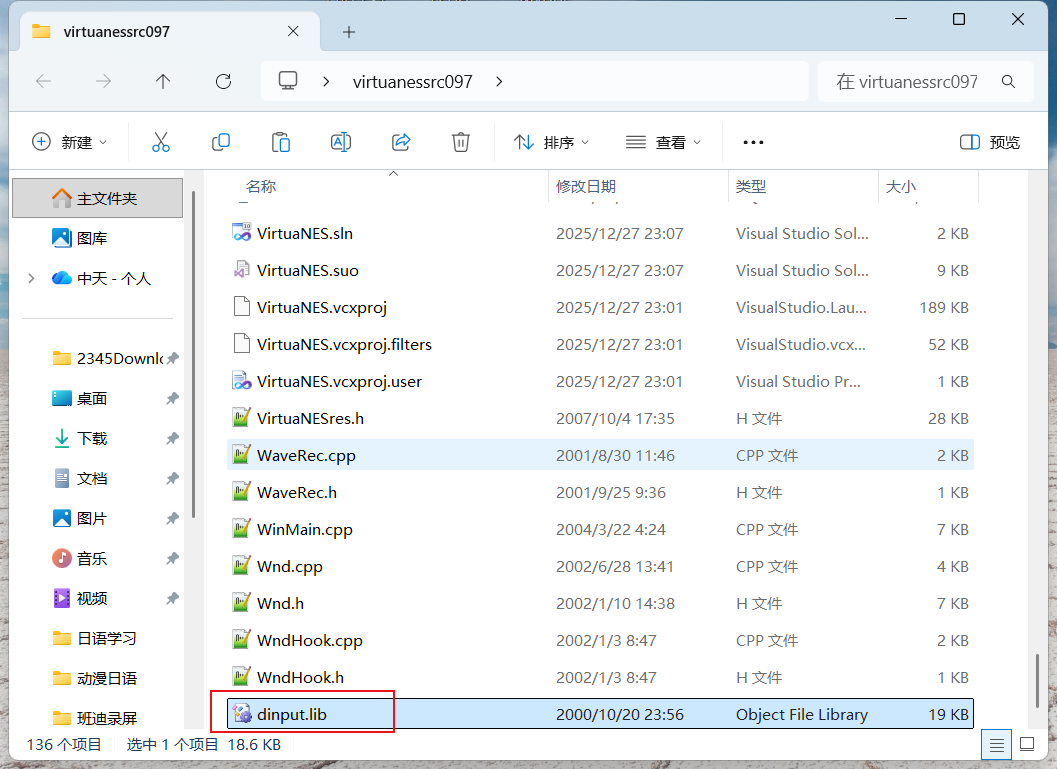Viewport: 1057px width, 769px height.
Task: Switch to details view icon in status bar
Action: click(x=996, y=745)
